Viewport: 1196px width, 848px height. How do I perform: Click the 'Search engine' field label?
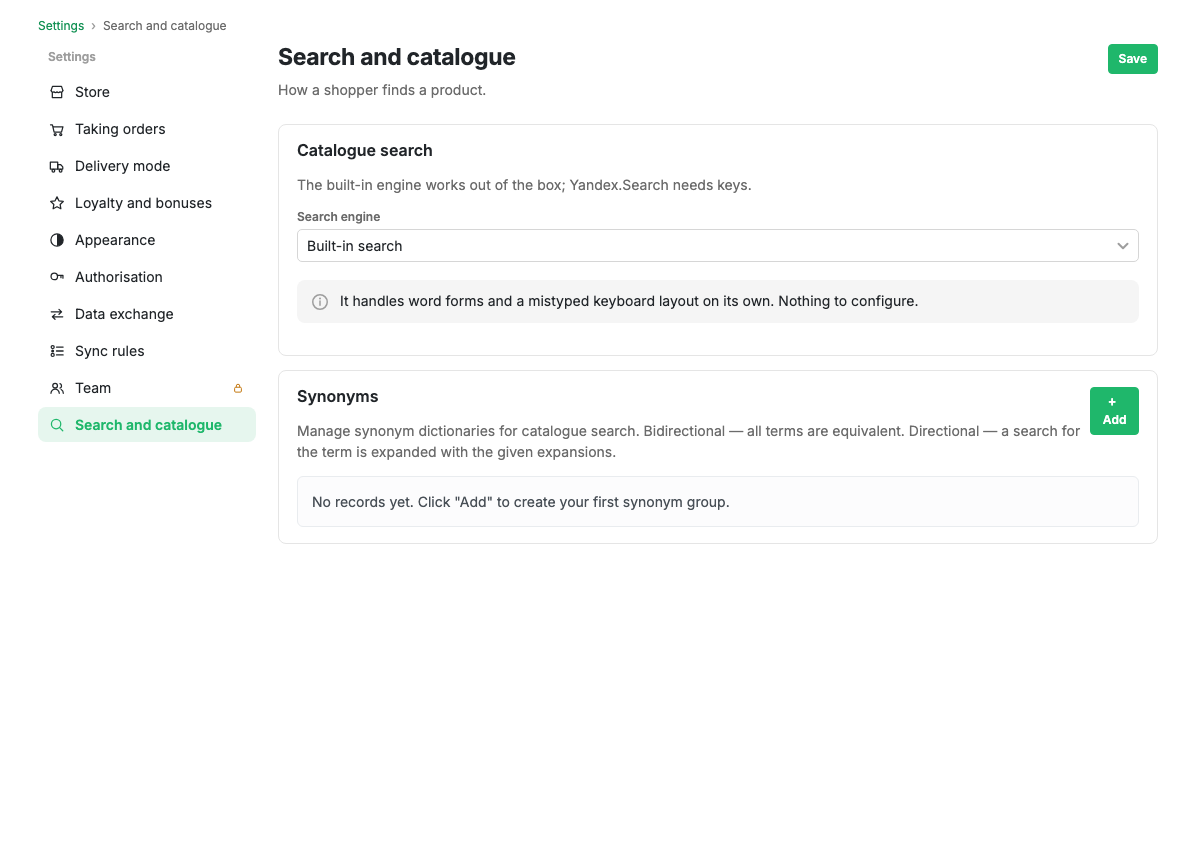pyautogui.click(x=339, y=217)
